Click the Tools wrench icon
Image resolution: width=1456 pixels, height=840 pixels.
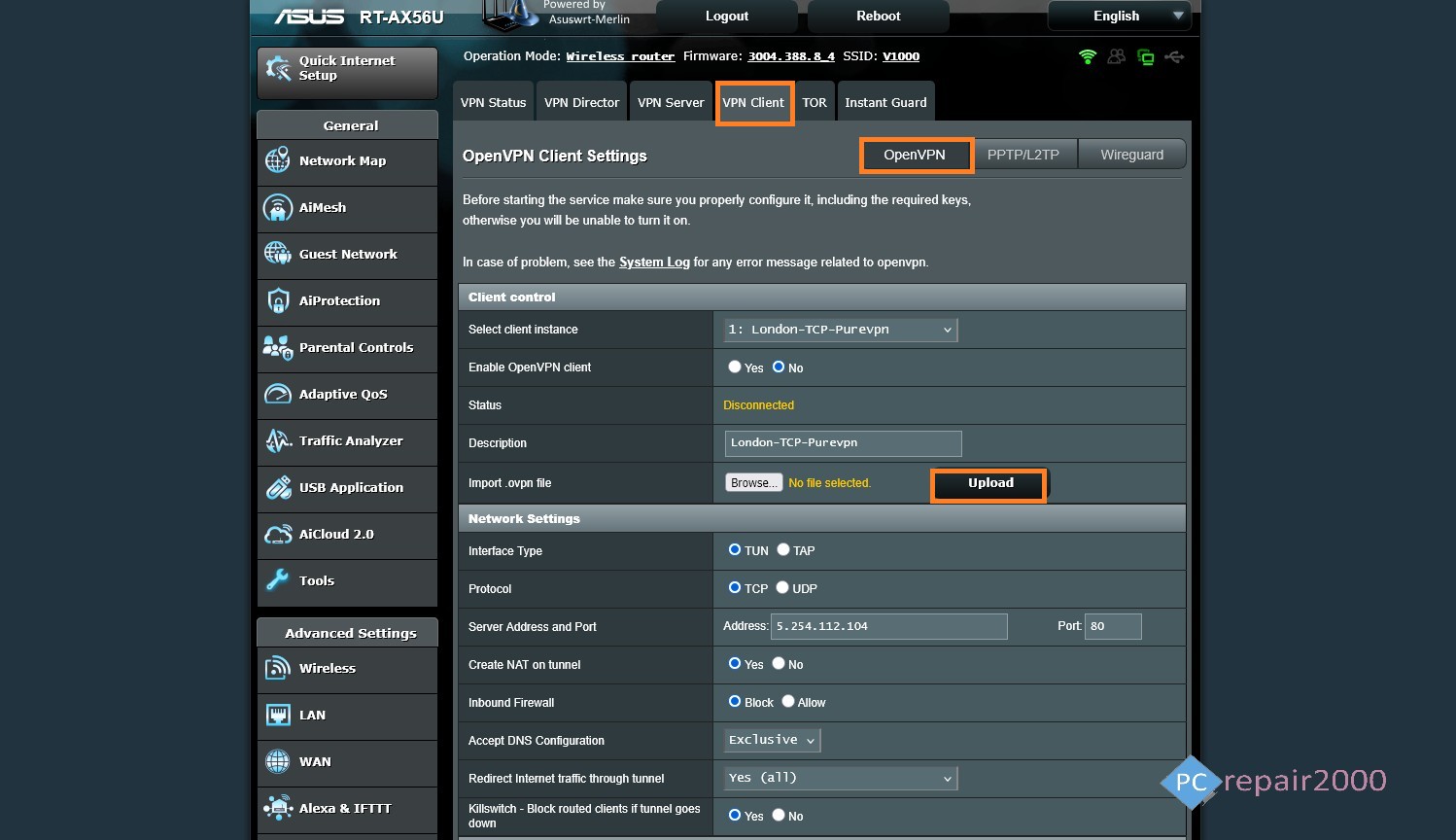pyautogui.click(x=278, y=580)
